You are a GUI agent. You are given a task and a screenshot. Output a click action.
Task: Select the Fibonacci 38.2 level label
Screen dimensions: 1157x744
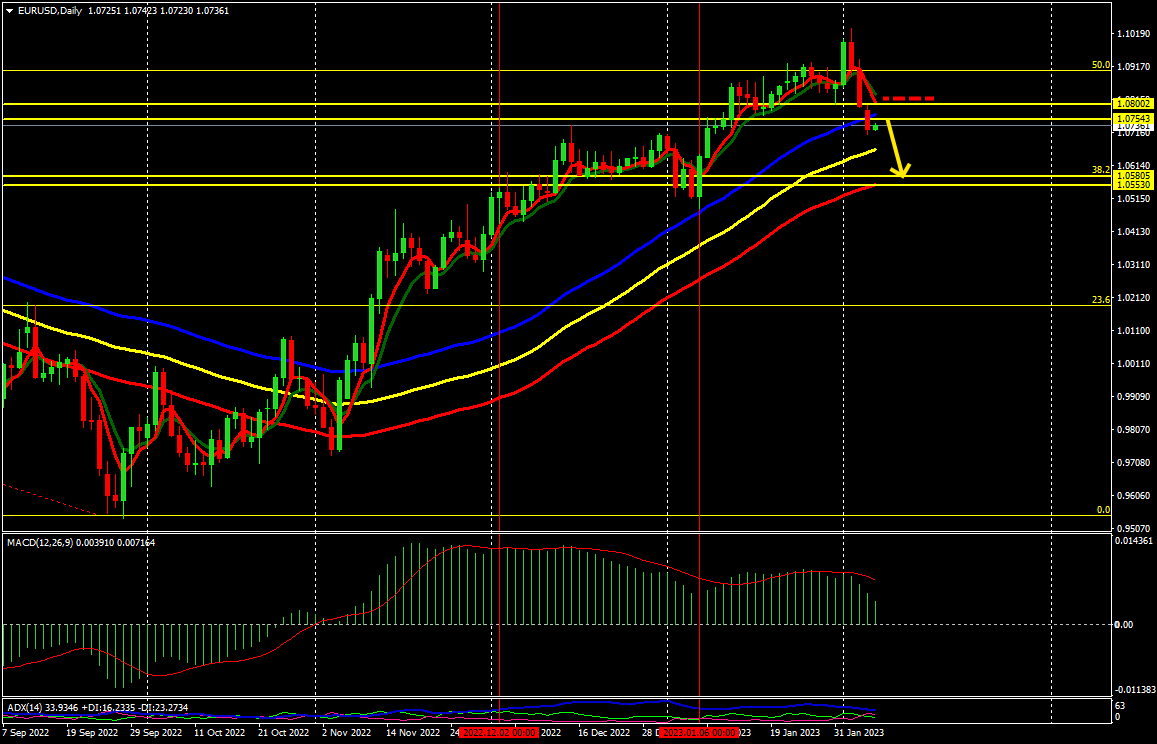(x=1100, y=170)
